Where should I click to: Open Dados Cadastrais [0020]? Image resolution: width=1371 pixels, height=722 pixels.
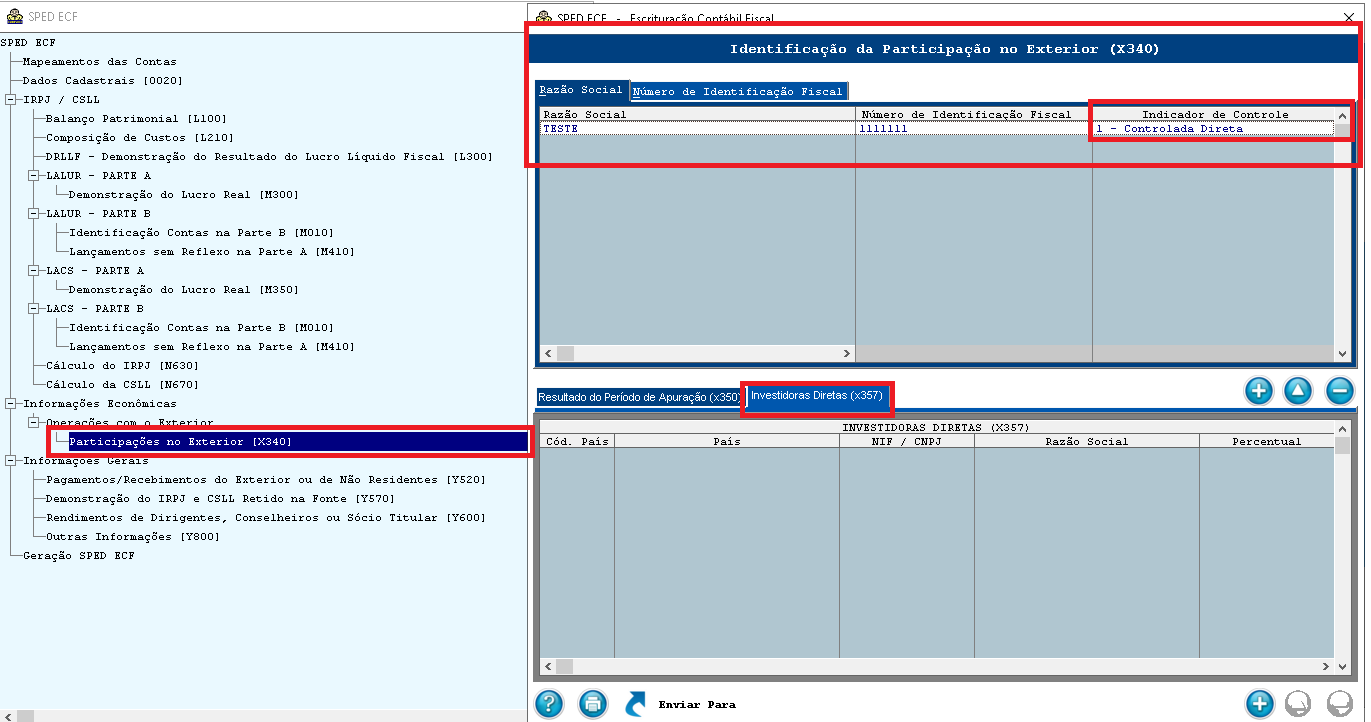point(102,80)
